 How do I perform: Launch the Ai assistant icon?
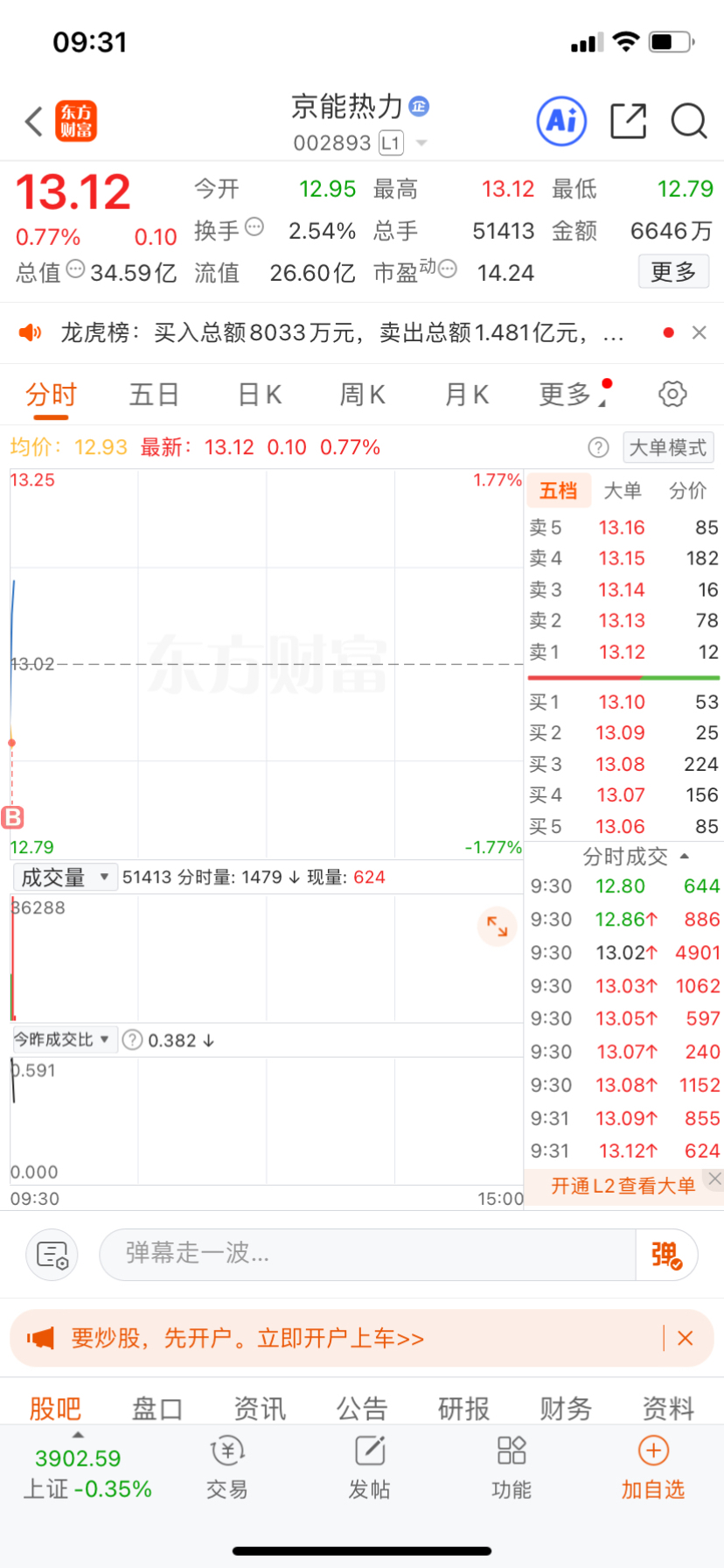click(561, 121)
